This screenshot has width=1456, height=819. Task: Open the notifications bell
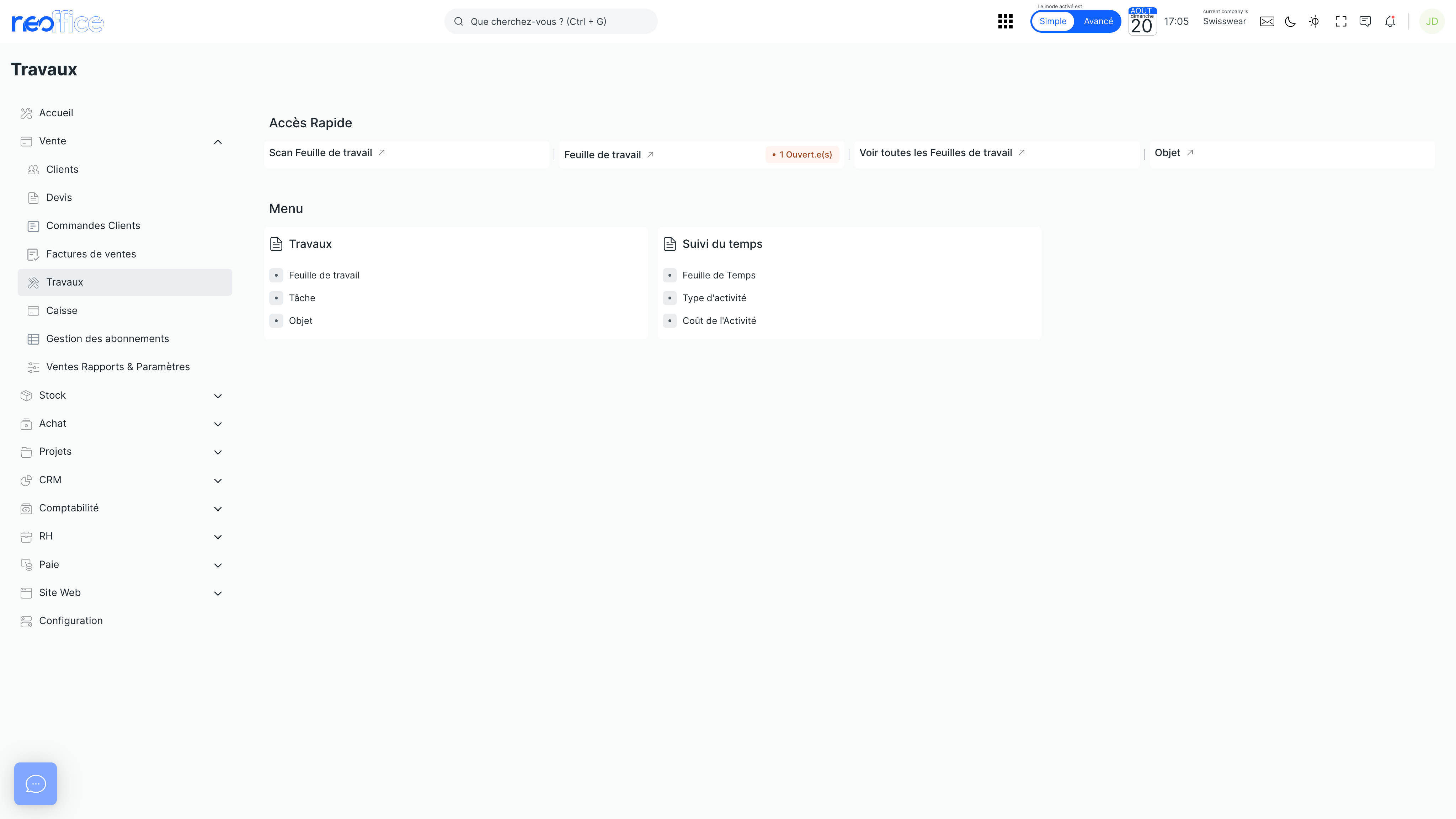(1390, 21)
